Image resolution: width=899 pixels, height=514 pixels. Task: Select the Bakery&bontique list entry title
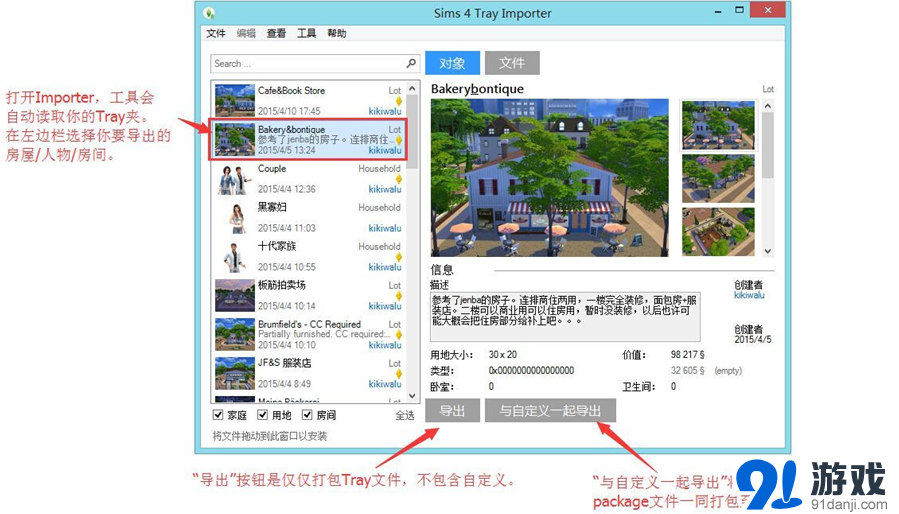[291, 130]
